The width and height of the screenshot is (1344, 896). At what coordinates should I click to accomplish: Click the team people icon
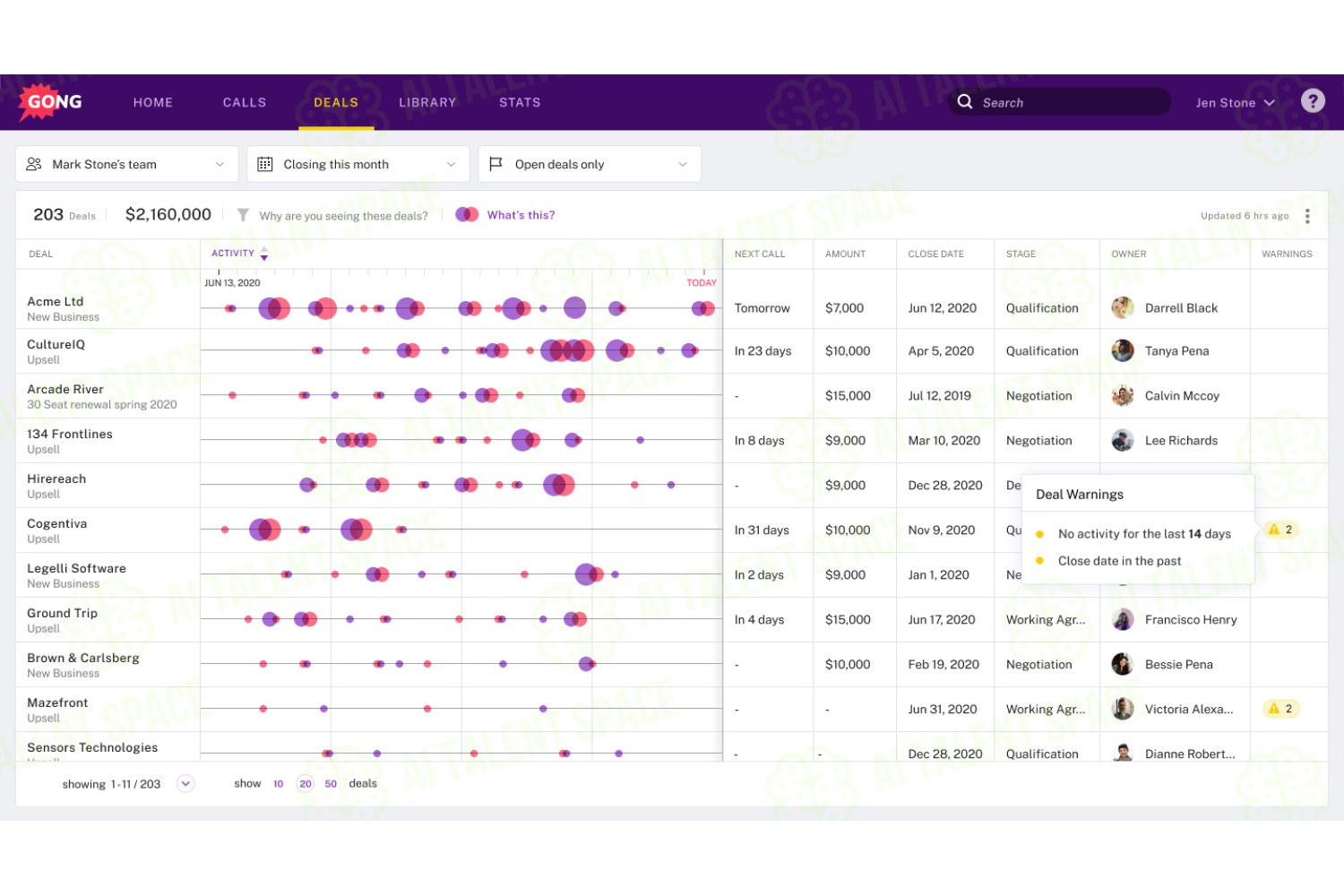34,164
